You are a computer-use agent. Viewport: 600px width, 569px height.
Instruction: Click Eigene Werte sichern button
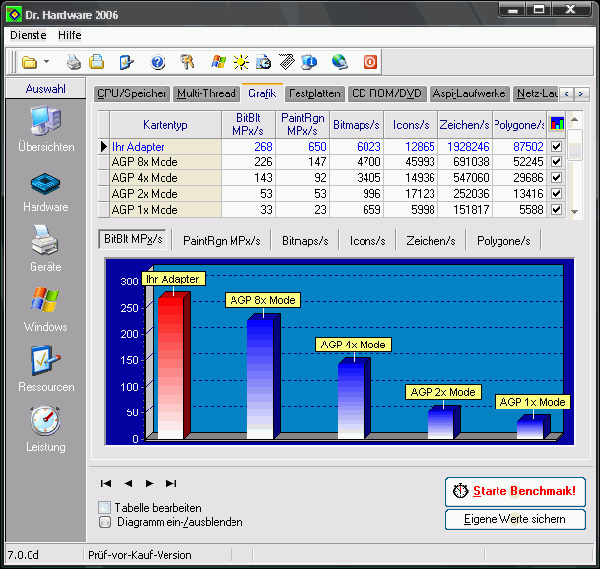click(515, 519)
